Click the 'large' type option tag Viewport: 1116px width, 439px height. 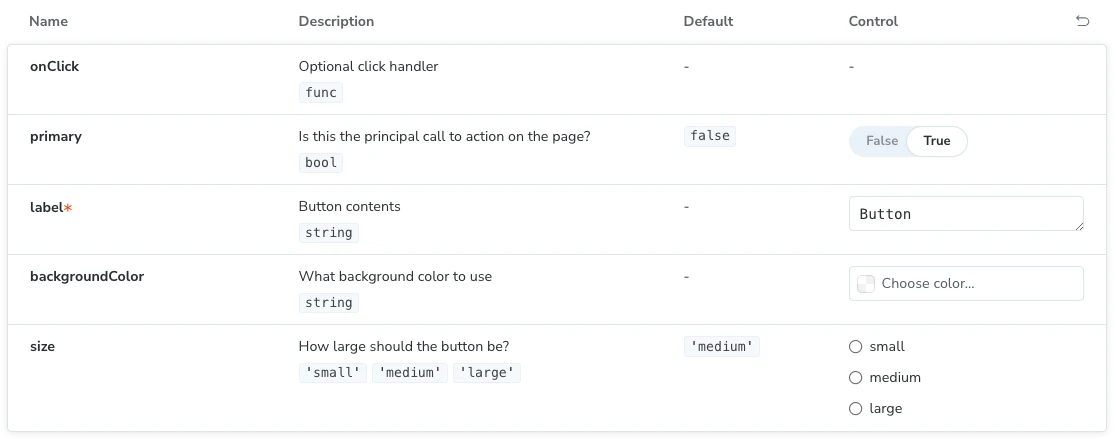(487, 373)
